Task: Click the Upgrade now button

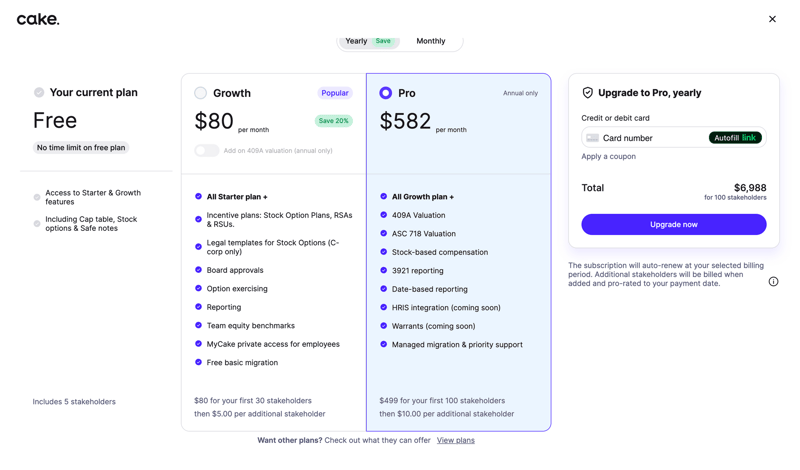Action: click(673, 225)
